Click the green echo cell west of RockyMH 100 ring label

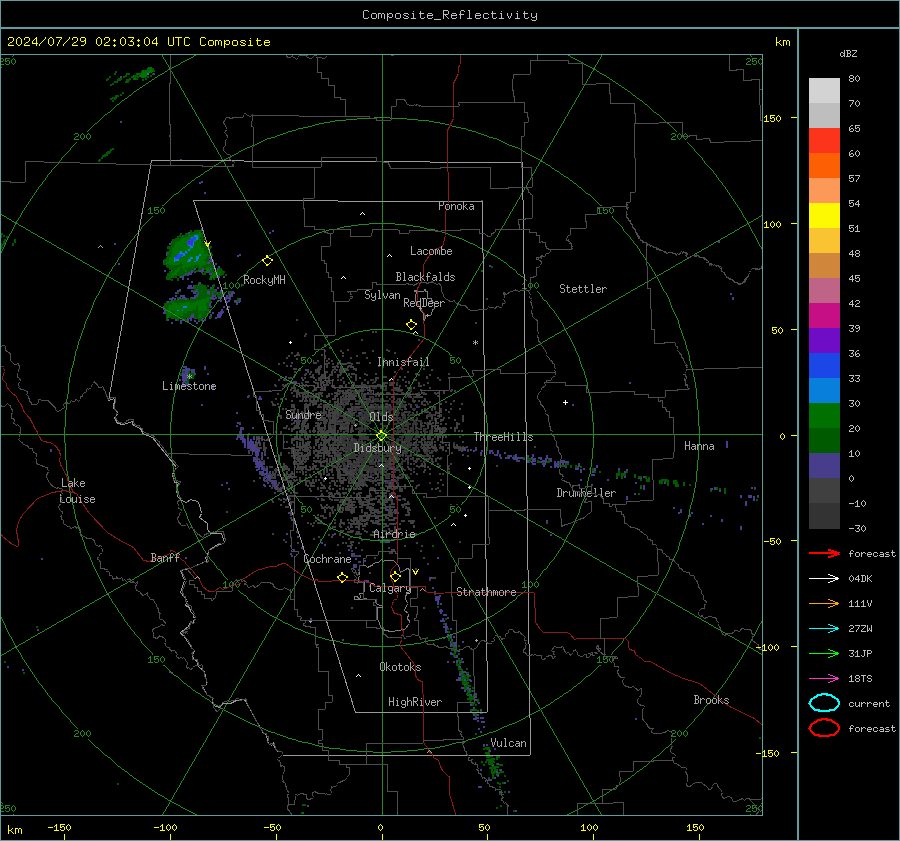[189, 303]
